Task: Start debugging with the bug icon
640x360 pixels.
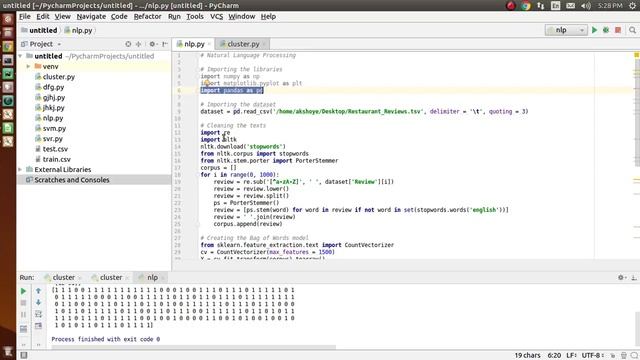Action: point(606,30)
